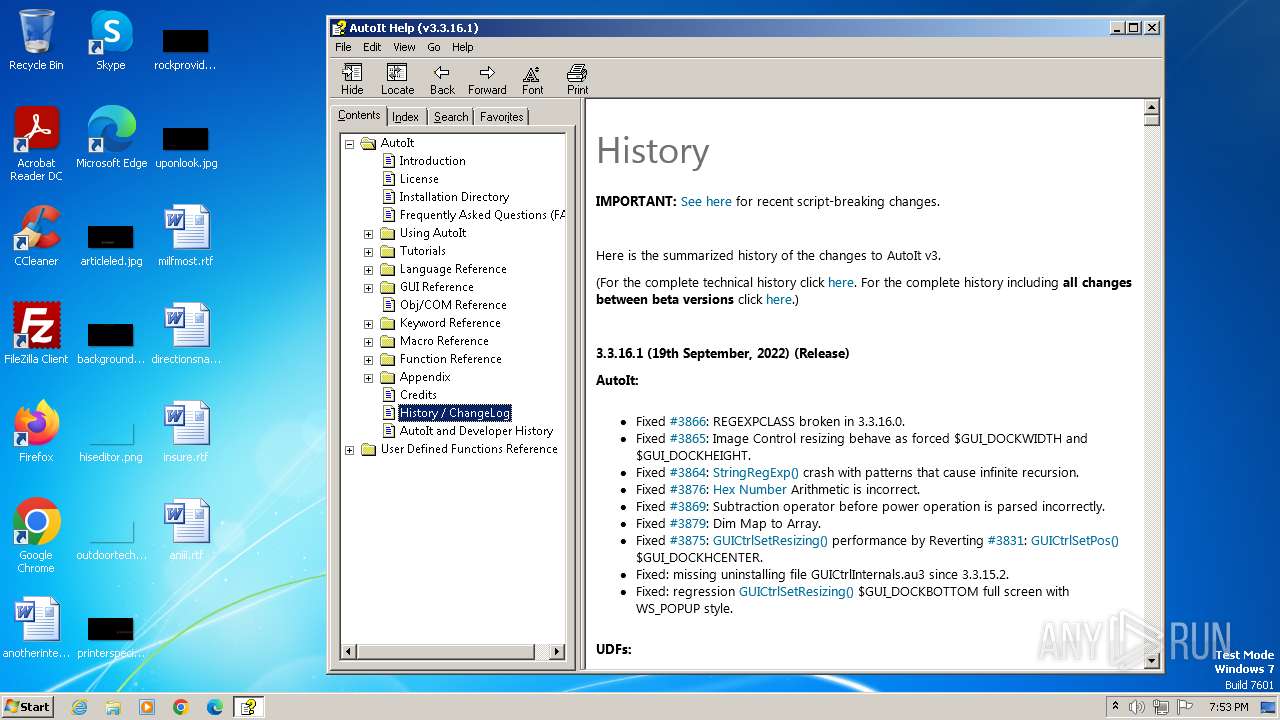Open the Edit menu
Image resolution: width=1280 pixels, height=720 pixels.
pos(372,47)
